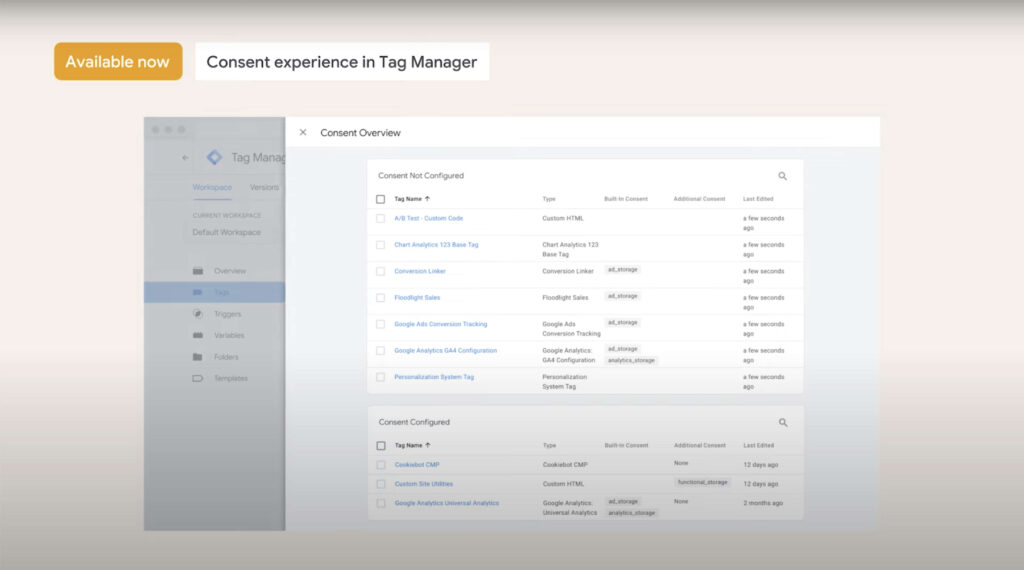Open the Templates sidebar icon
Viewport: 1024px width, 570px height.
tap(198, 379)
